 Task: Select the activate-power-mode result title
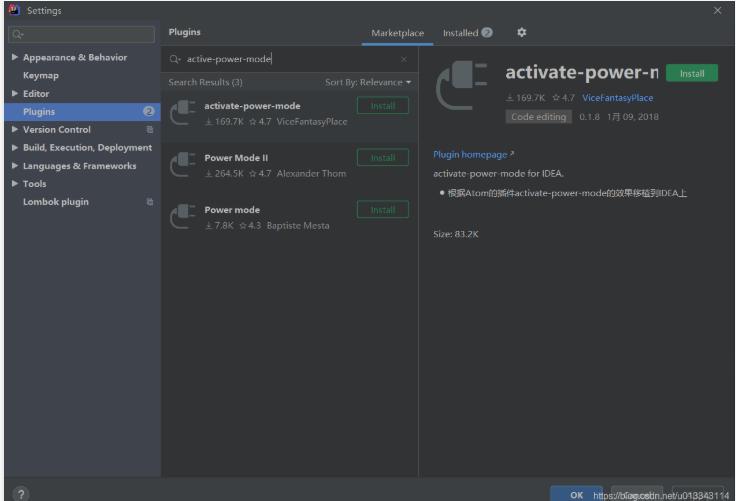(252, 106)
